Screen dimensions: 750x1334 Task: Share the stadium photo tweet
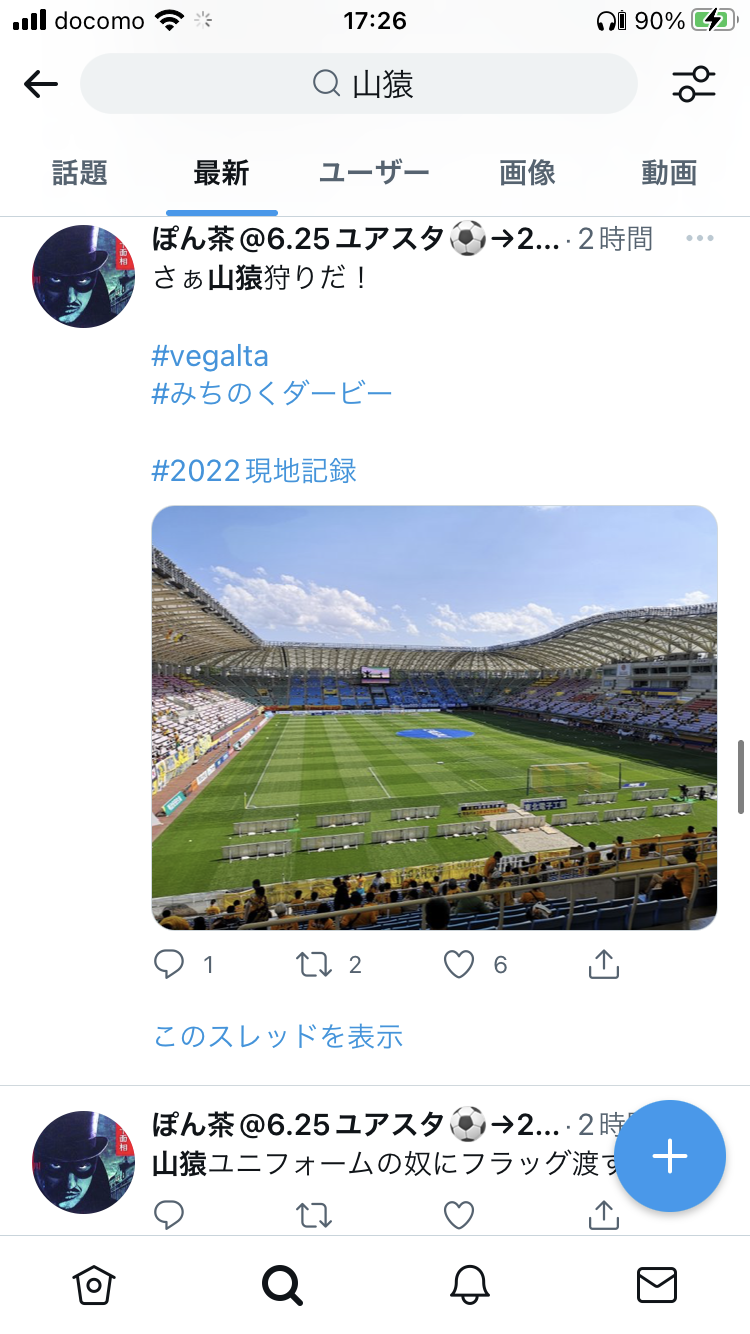603,964
